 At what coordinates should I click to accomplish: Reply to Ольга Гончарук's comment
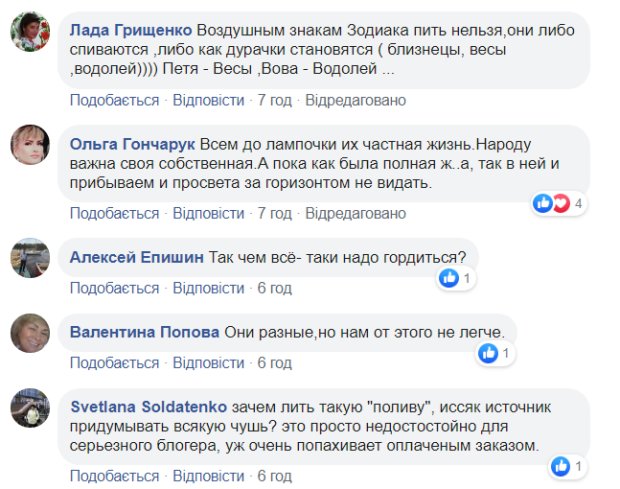208,214
